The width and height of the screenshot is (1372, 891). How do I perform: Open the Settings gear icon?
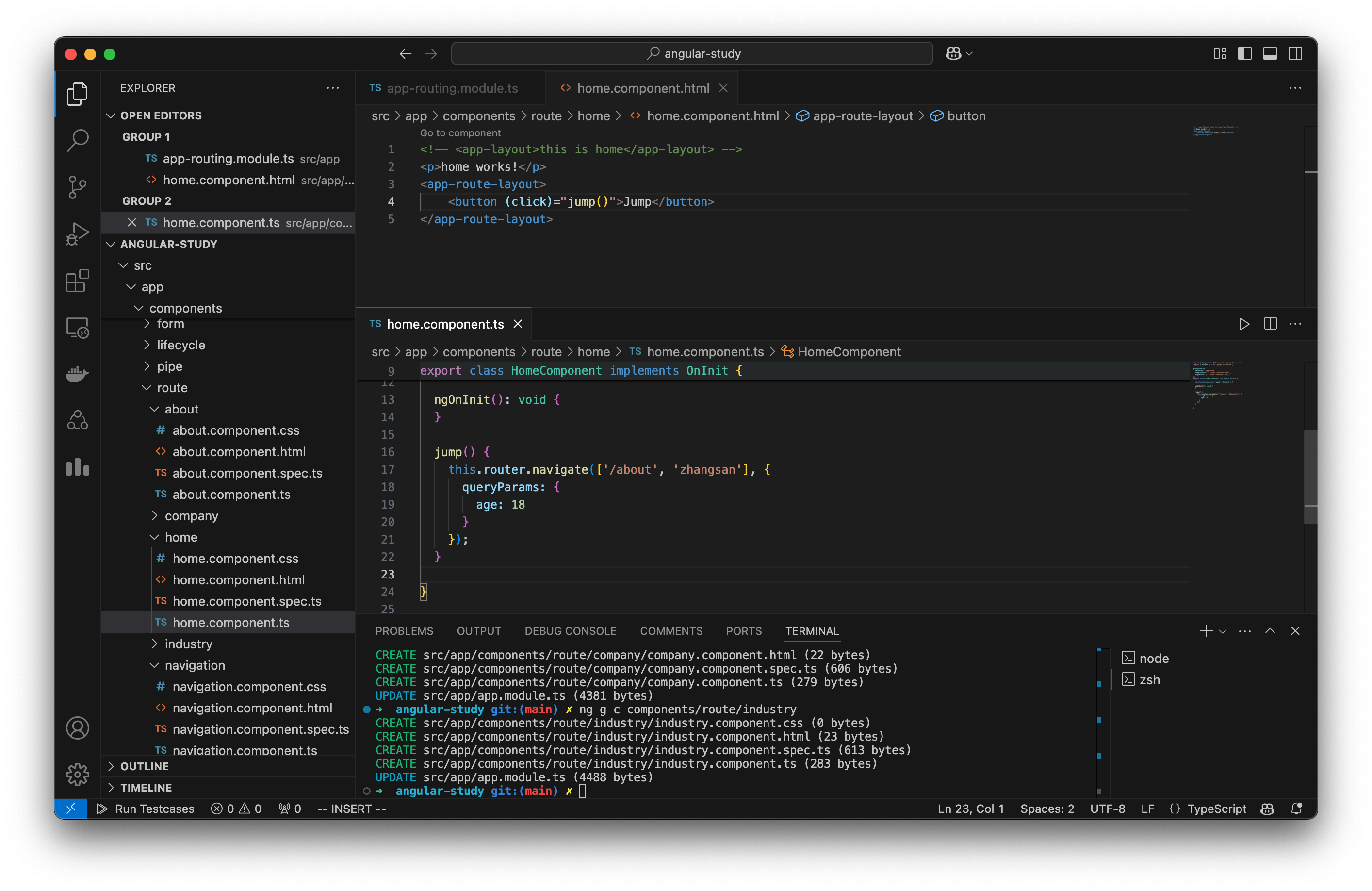click(x=77, y=775)
